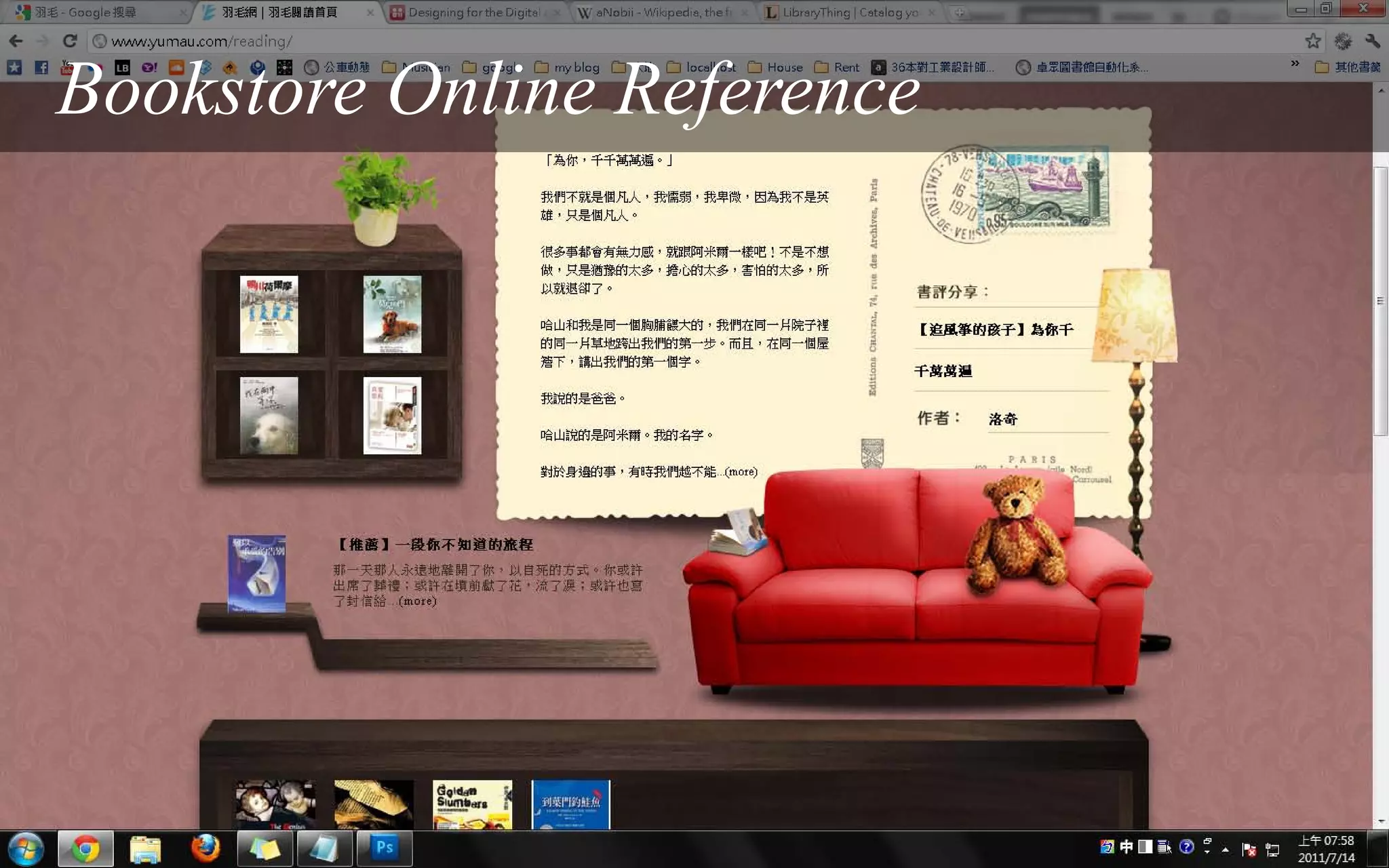Open the Facebook bookmark icon
The height and width of the screenshot is (868, 1389).
point(41,67)
